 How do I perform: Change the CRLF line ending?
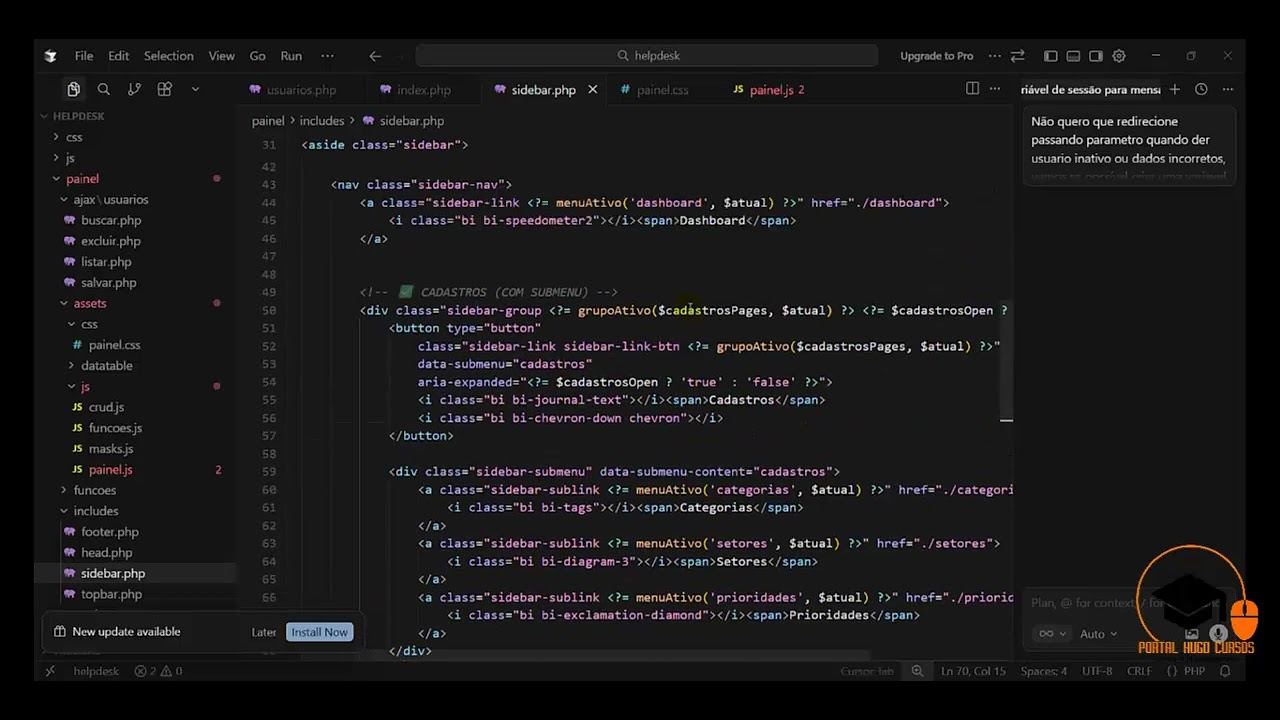(x=1139, y=671)
